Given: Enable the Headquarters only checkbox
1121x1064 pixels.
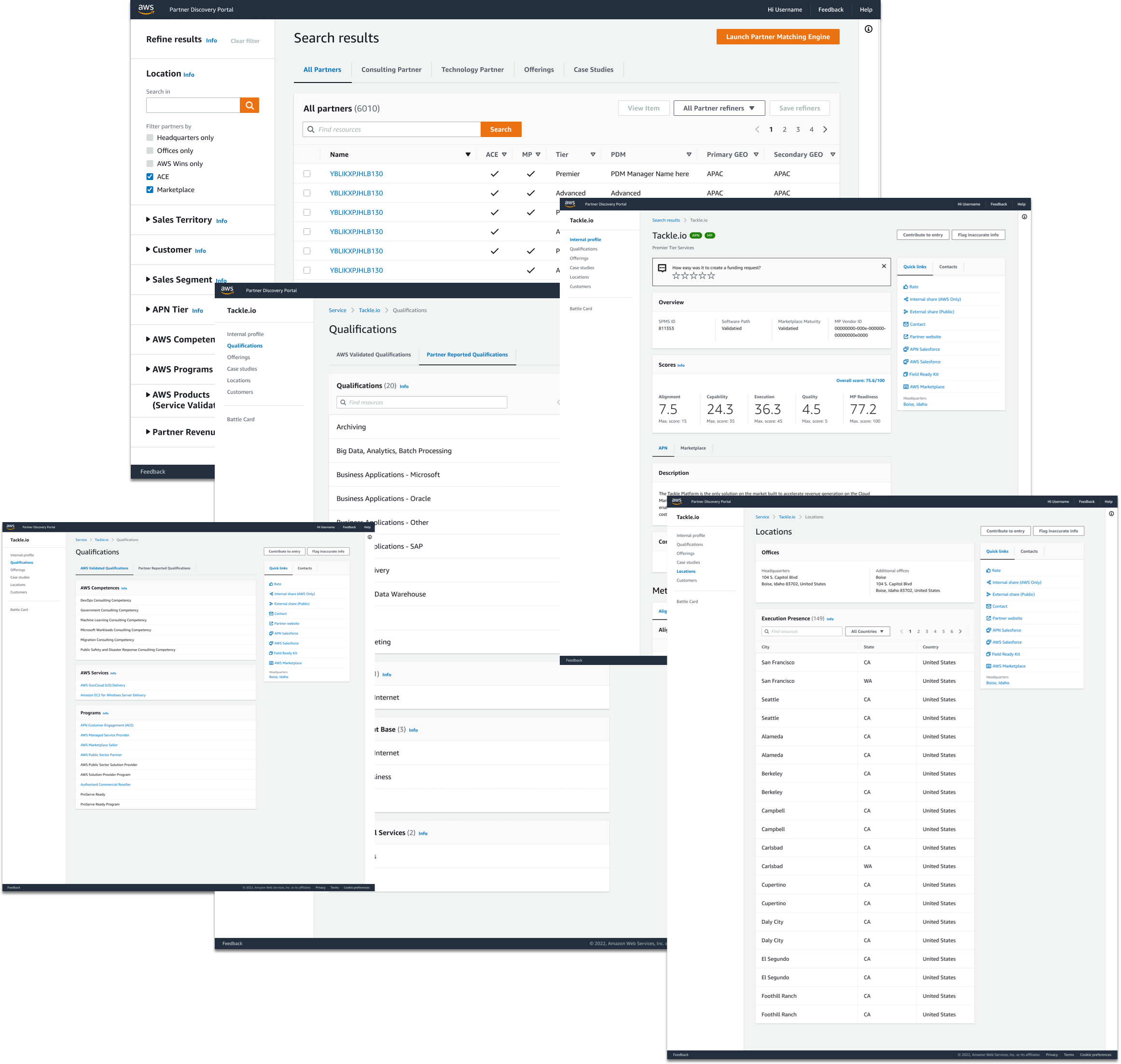Looking at the screenshot, I should (x=150, y=138).
